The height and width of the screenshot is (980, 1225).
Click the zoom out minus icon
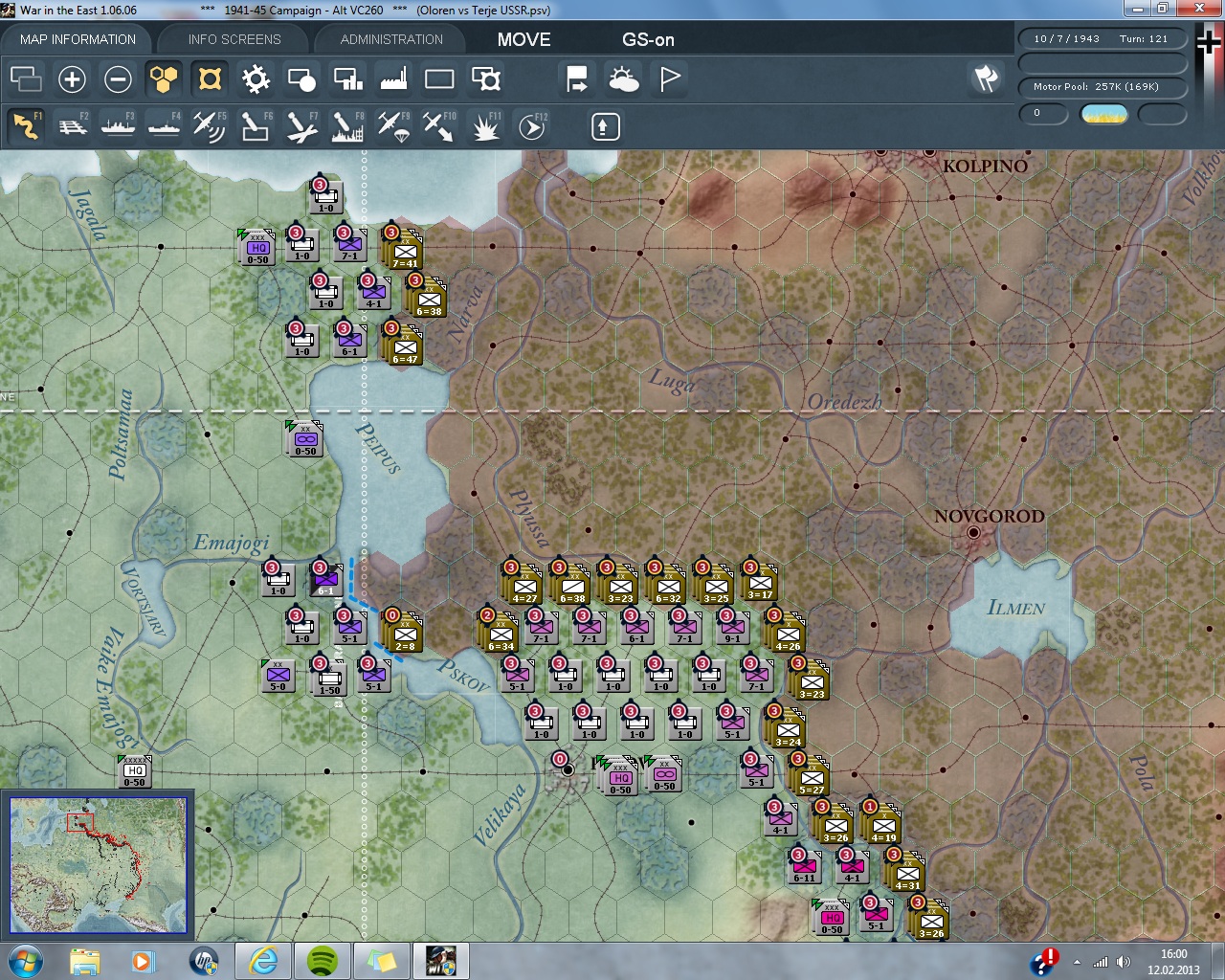pos(118,79)
